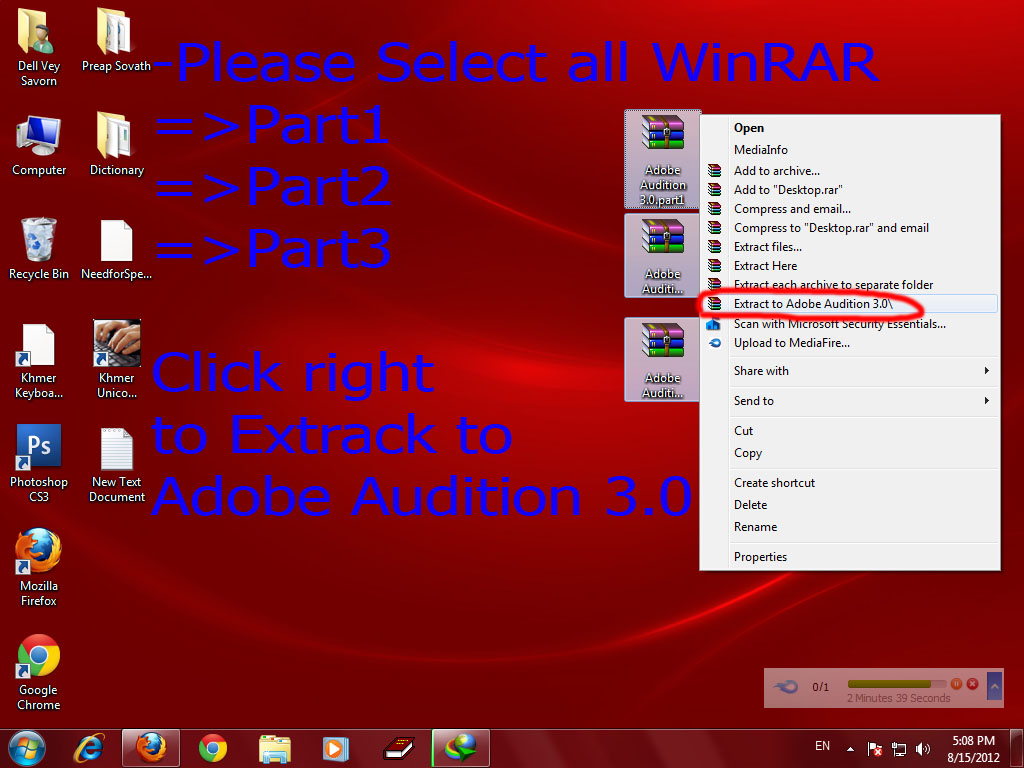Click the MediaFire logo in upload widget
Image resolution: width=1024 pixels, height=768 pixels.
[x=786, y=687]
